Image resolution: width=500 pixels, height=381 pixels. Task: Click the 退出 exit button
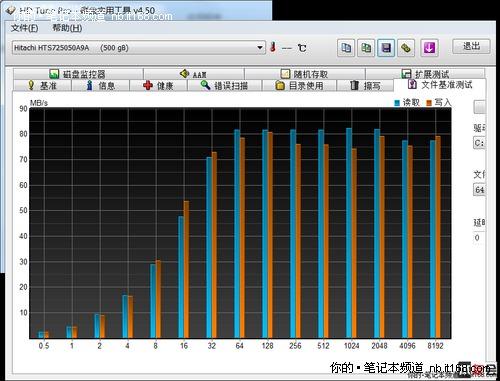click(471, 46)
